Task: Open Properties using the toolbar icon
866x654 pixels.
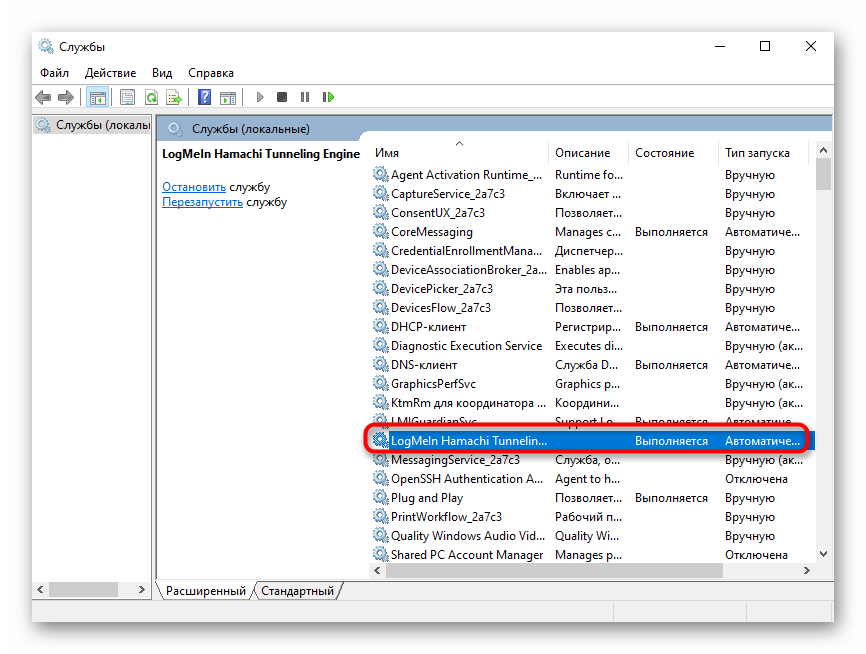Action: click(127, 97)
